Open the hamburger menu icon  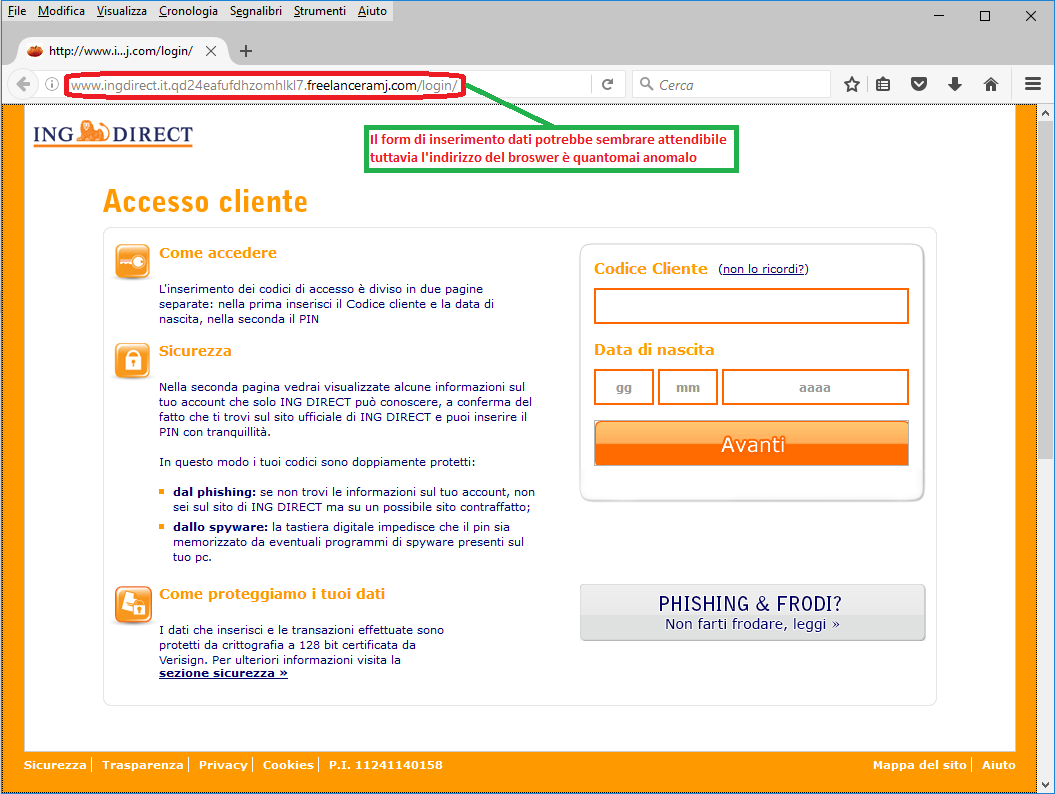point(1033,84)
